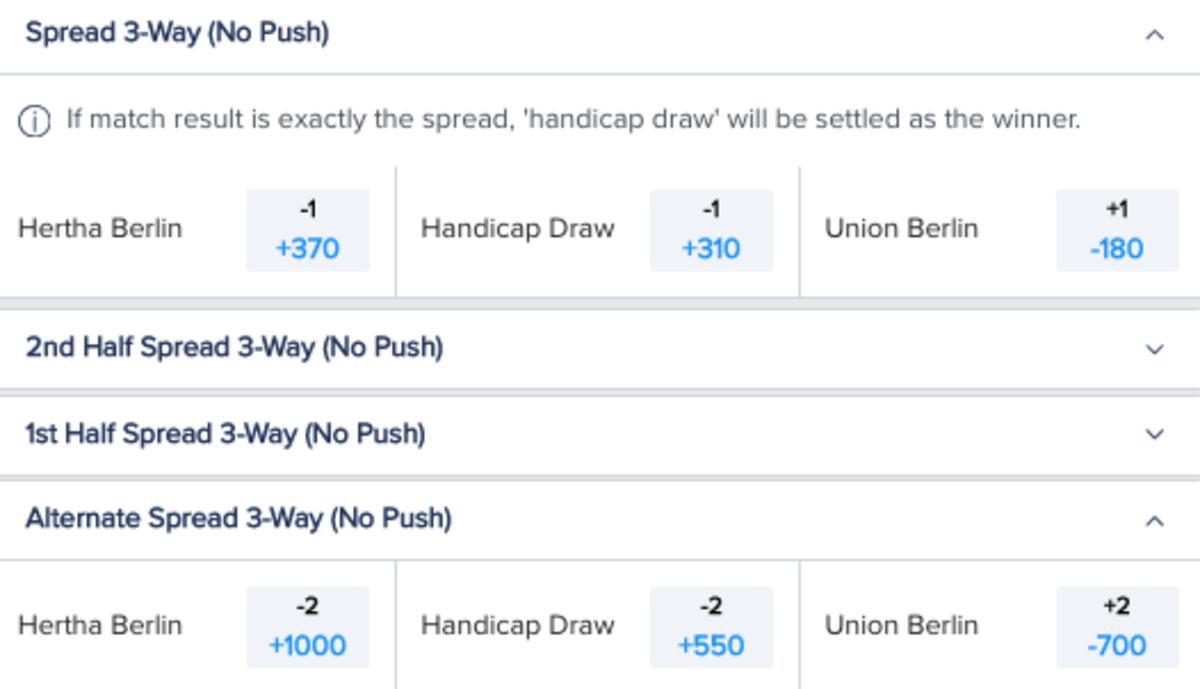Click Handicap Draw label in Alternate Spread row
Image resolution: width=1200 pixels, height=689 pixels.
point(517,625)
